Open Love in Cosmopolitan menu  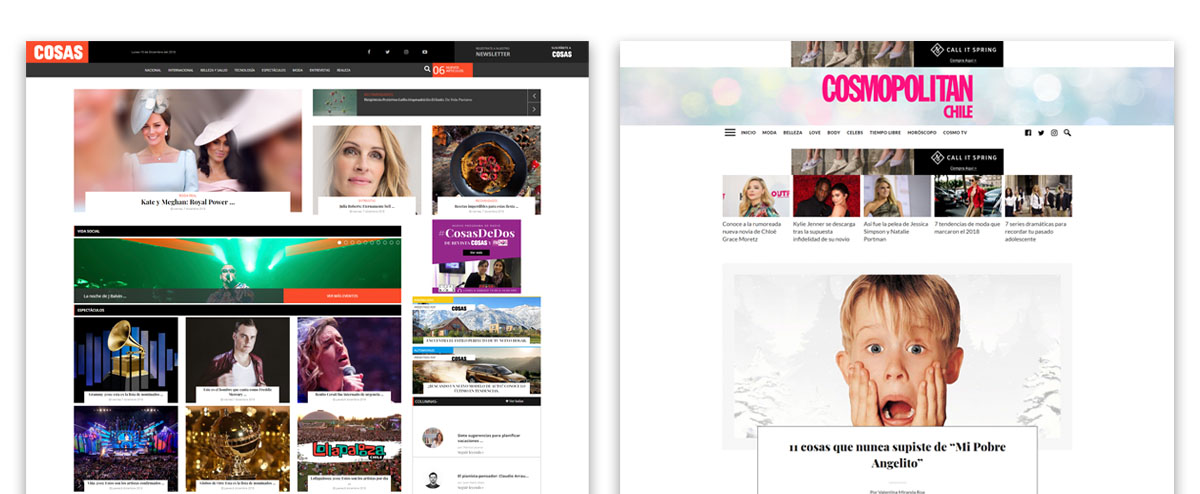point(815,132)
